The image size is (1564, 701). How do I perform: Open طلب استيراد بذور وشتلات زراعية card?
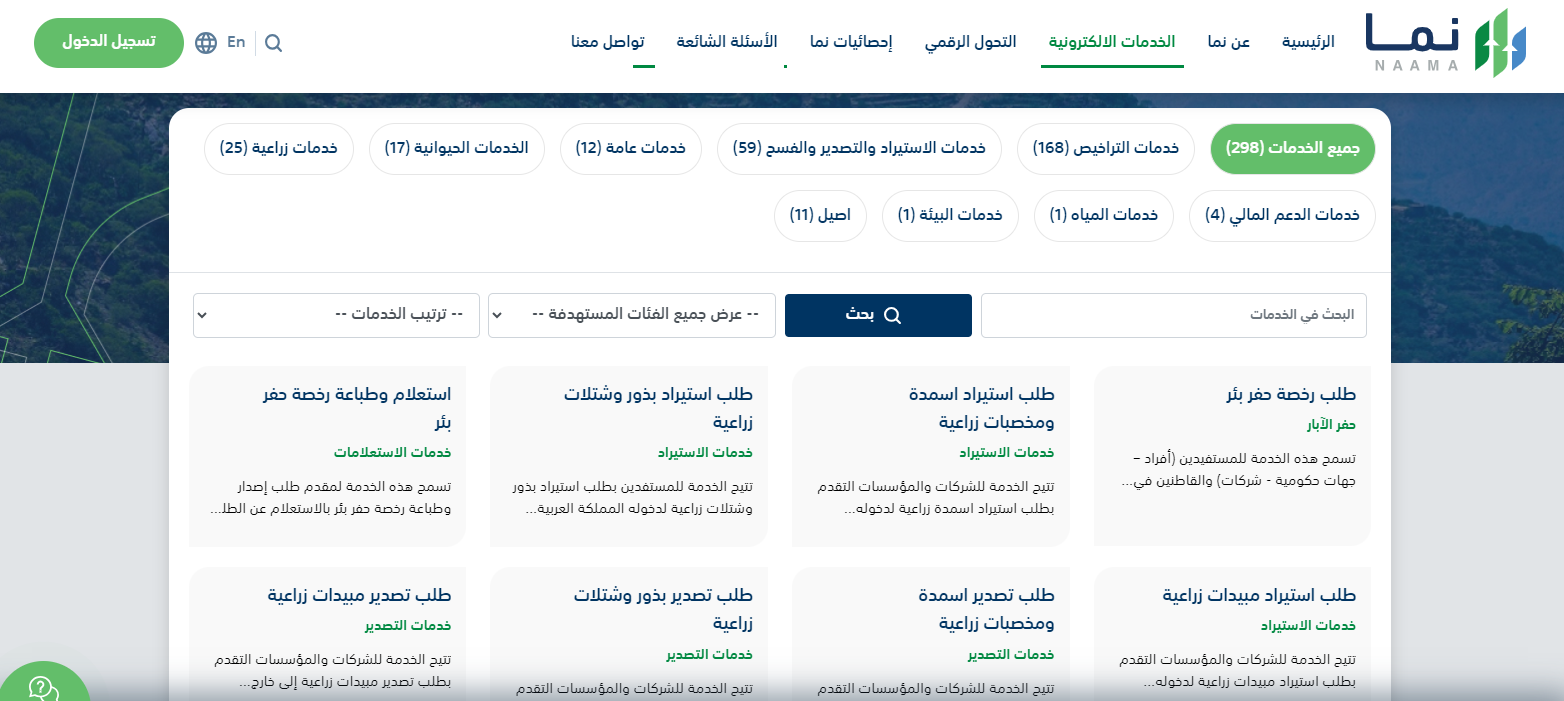(x=629, y=456)
